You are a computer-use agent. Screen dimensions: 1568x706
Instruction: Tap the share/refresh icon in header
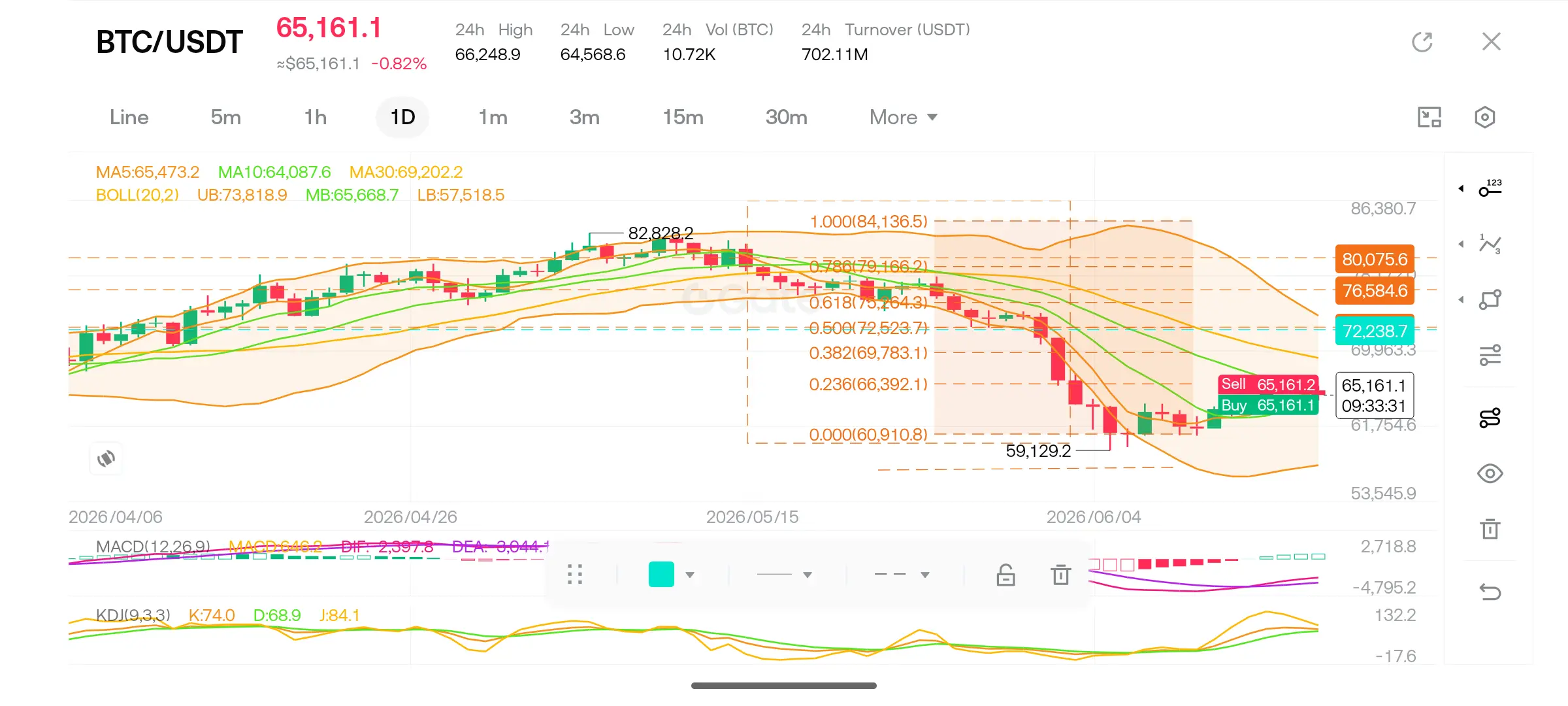(1422, 42)
